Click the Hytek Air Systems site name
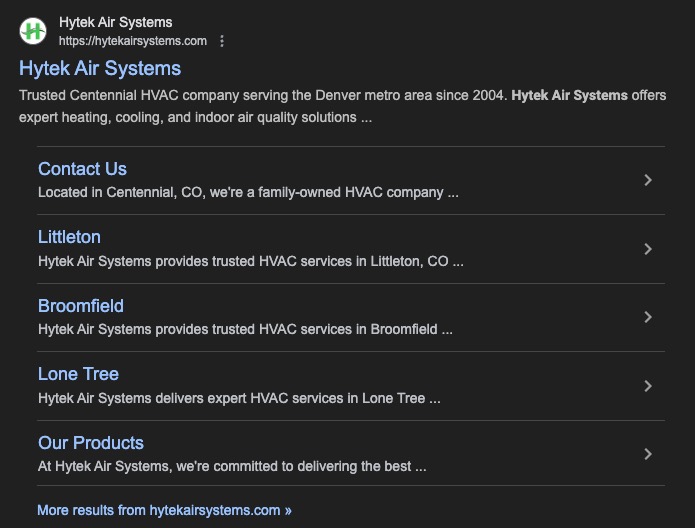The height and width of the screenshot is (528, 695). click(x=115, y=22)
